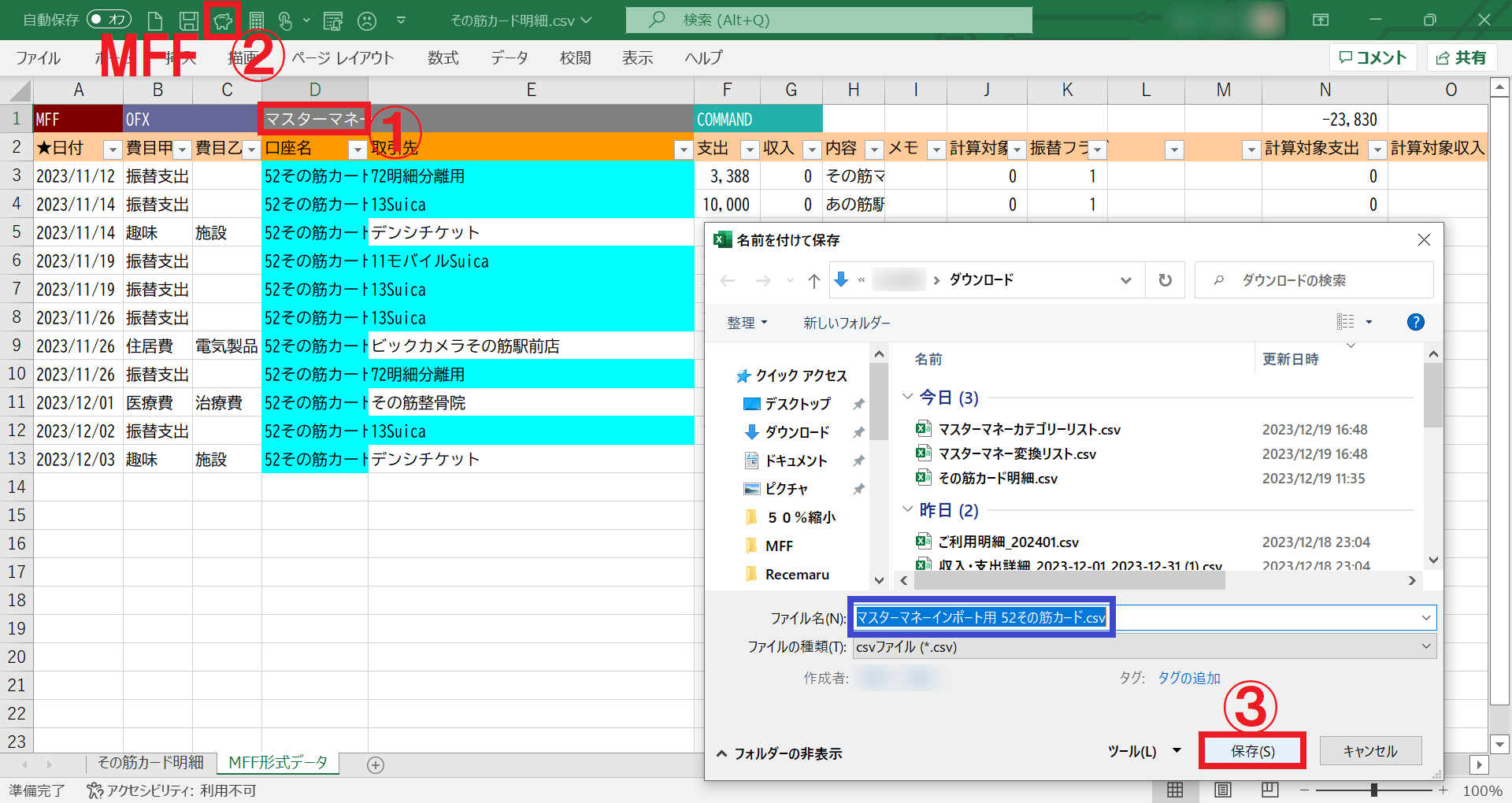
Task: Open the 校閲 ribbon tab
Action: tap(576, 58)
